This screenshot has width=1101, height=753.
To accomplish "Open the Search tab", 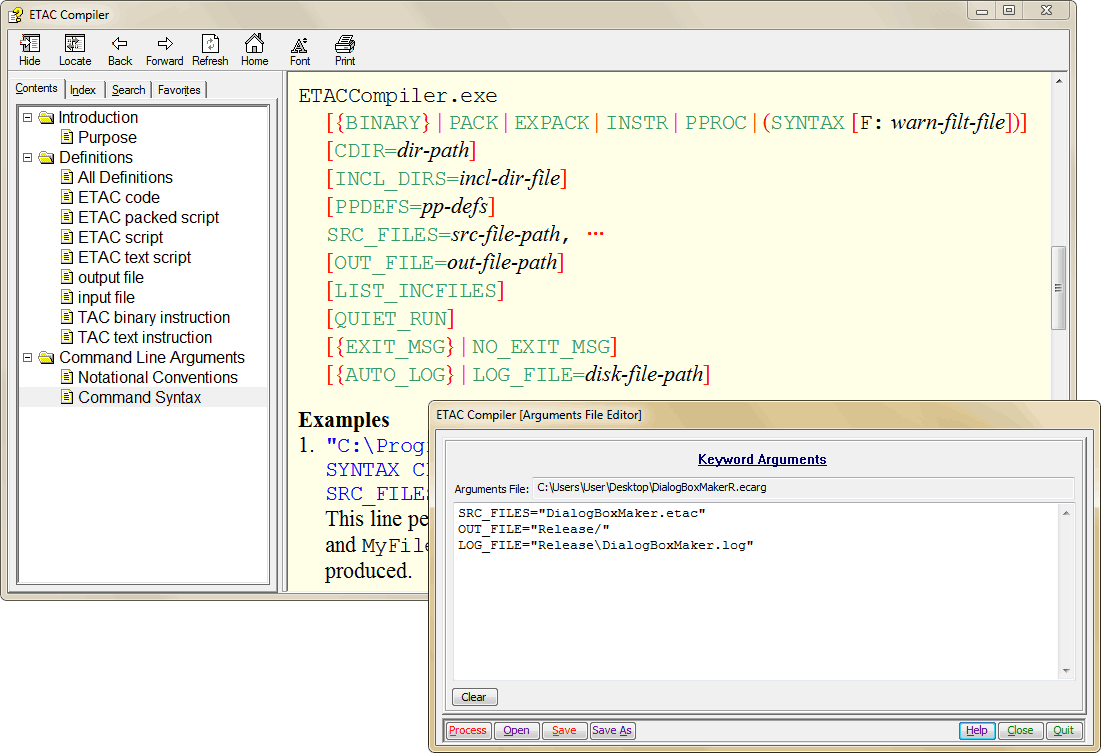I will tap(128, 90).
